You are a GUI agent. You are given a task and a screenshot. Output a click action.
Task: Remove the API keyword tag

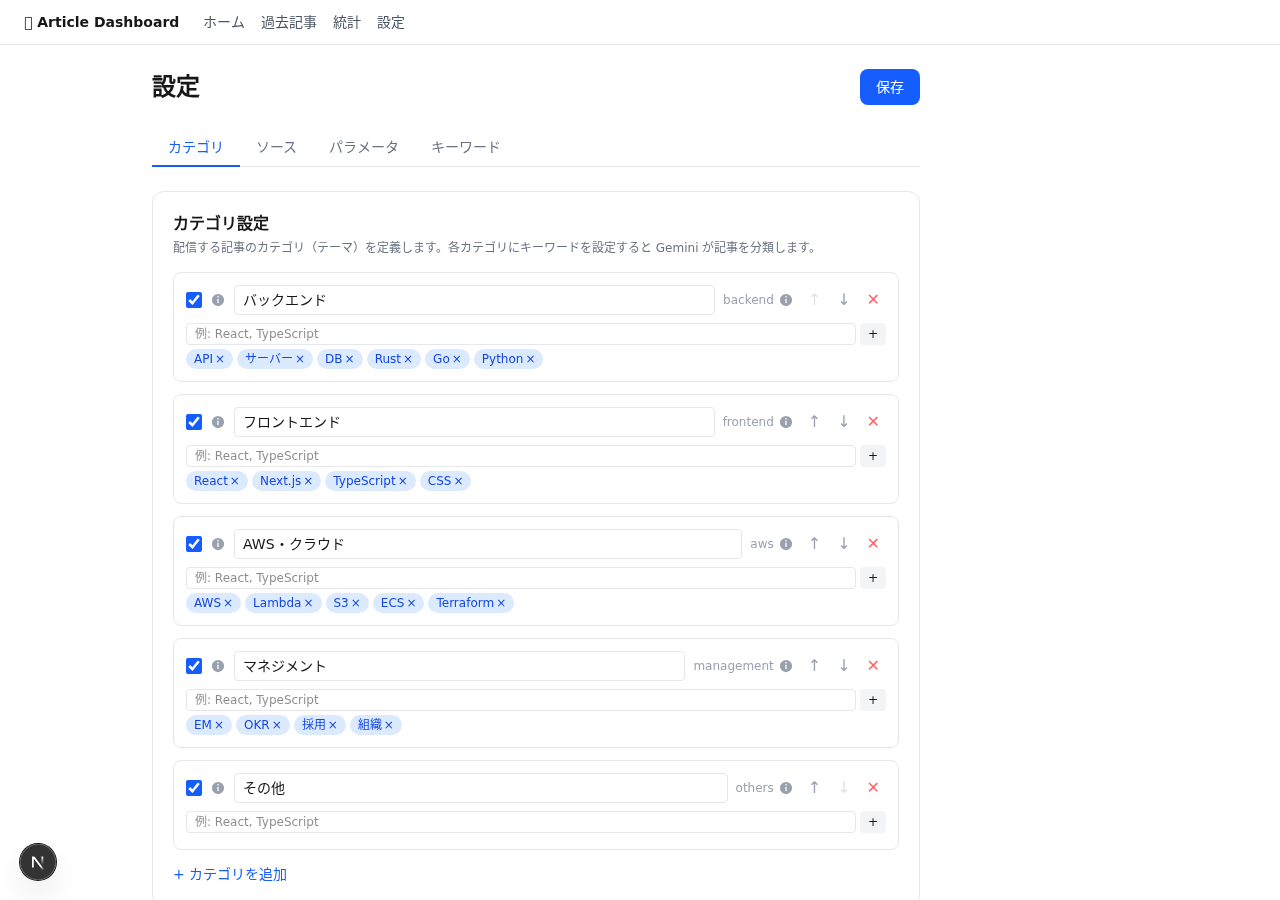(220, 359)
